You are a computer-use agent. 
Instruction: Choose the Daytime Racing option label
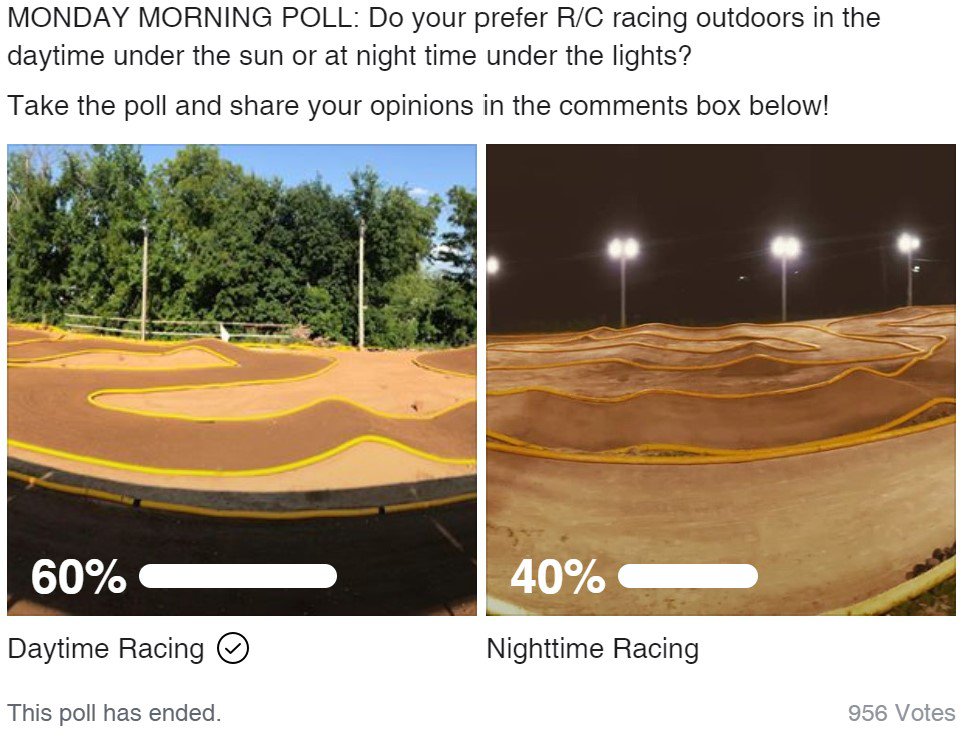106,649
